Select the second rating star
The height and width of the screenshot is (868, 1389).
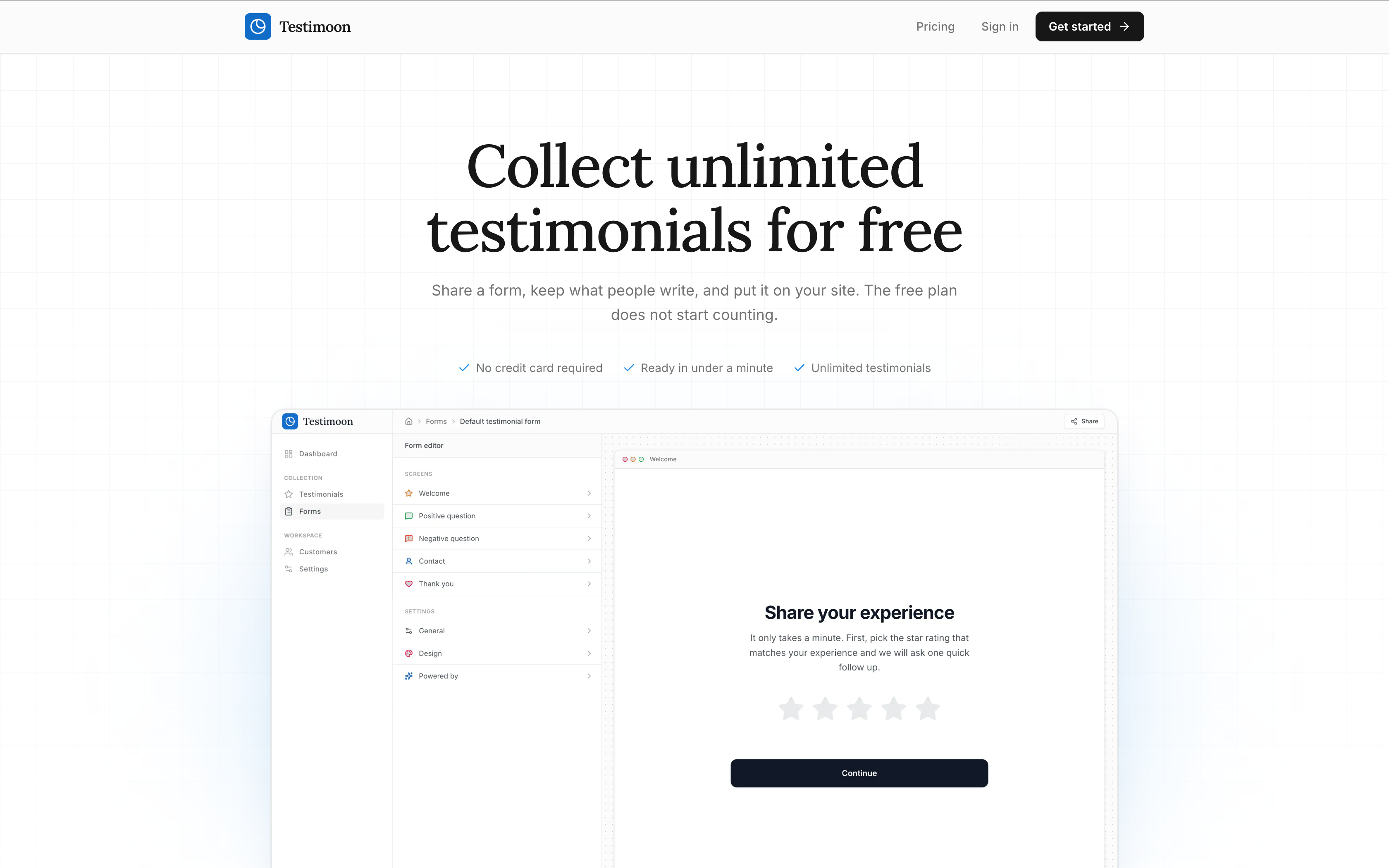[826, 708]
